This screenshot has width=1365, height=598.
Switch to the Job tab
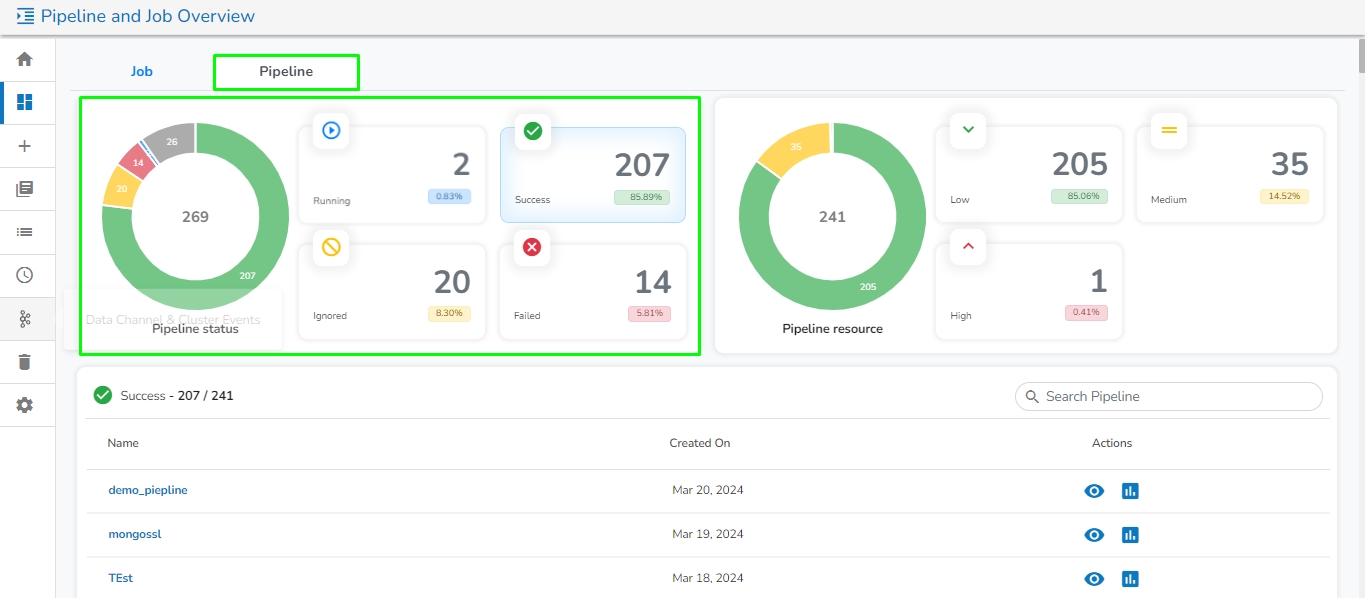point(142,72)
